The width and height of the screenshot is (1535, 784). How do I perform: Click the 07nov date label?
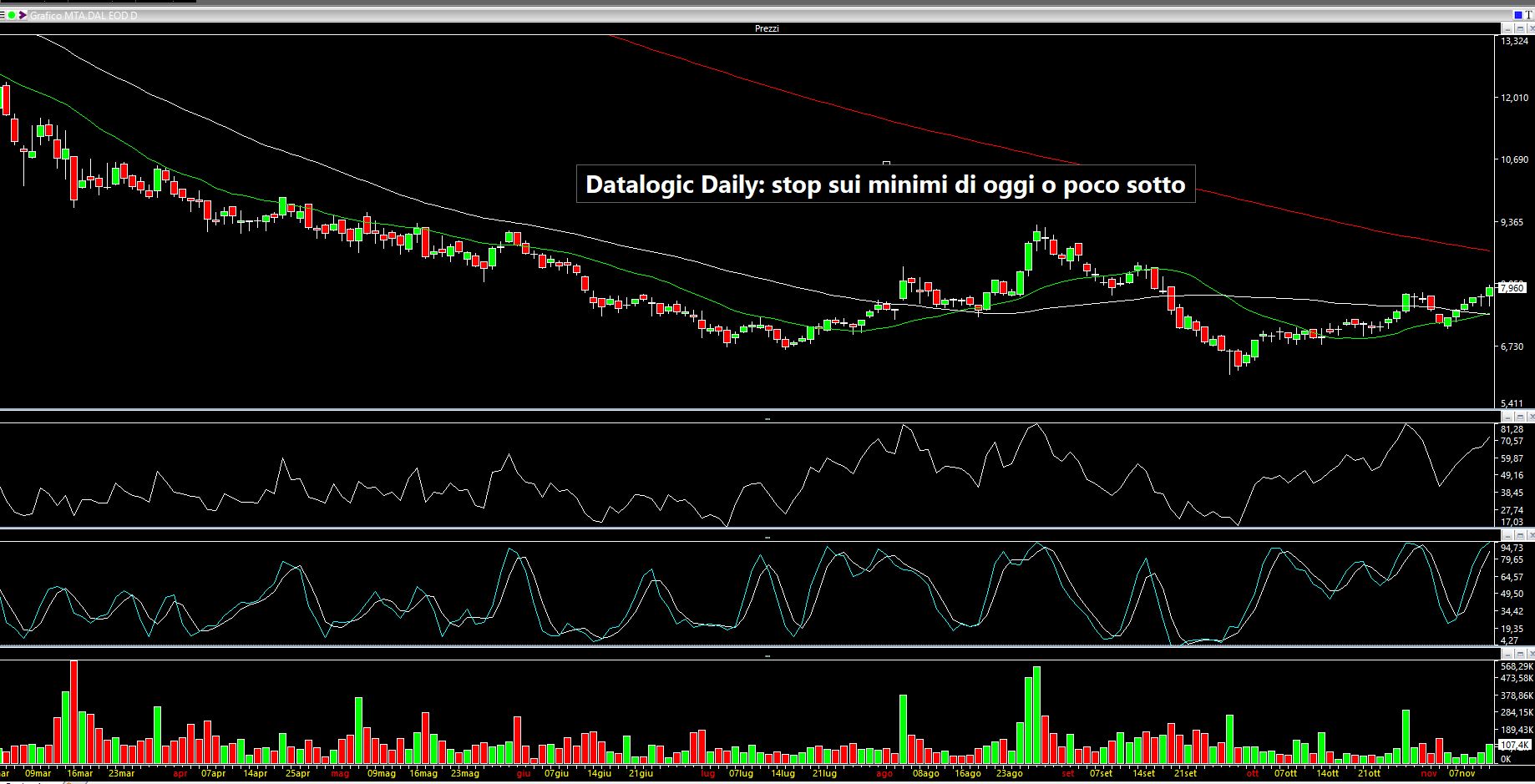(x=1462, y=773)
